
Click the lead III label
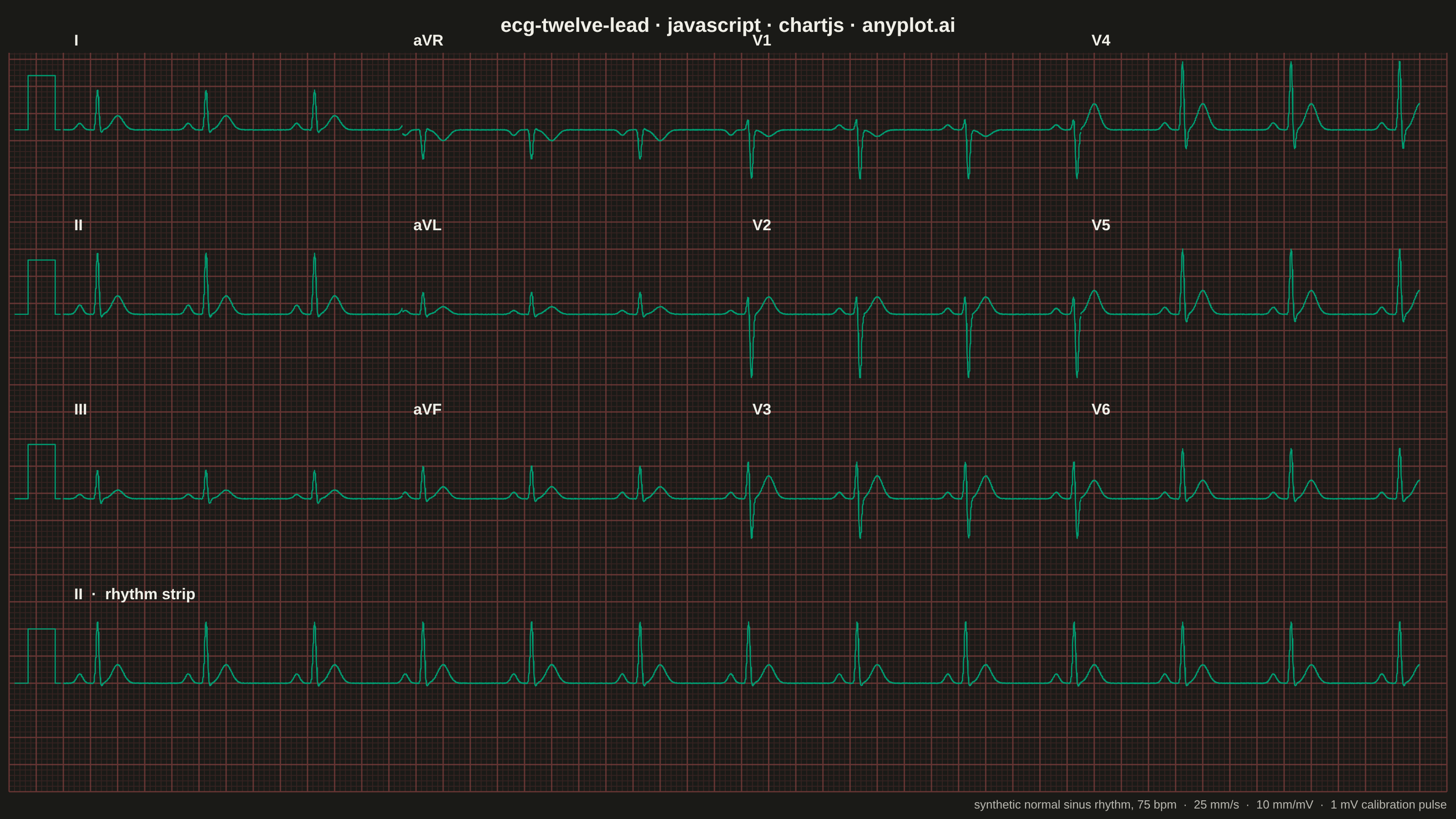click(x=80, y=409)
